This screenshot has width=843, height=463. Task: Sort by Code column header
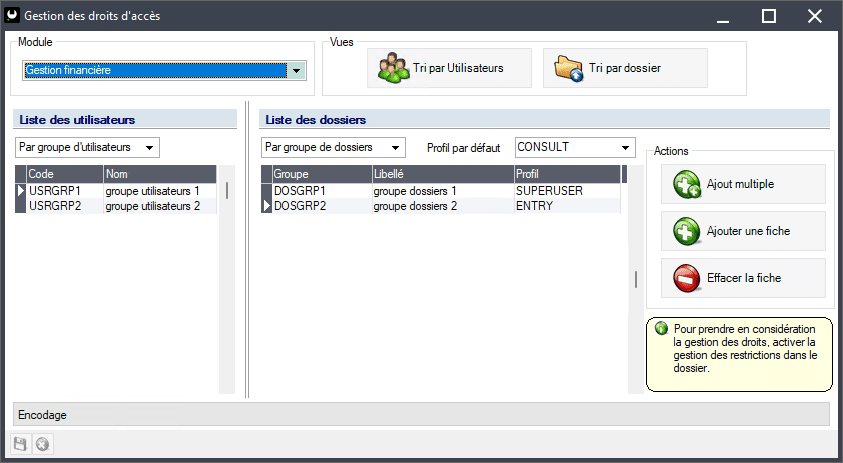pyautogui.click(x=64, y=174)
